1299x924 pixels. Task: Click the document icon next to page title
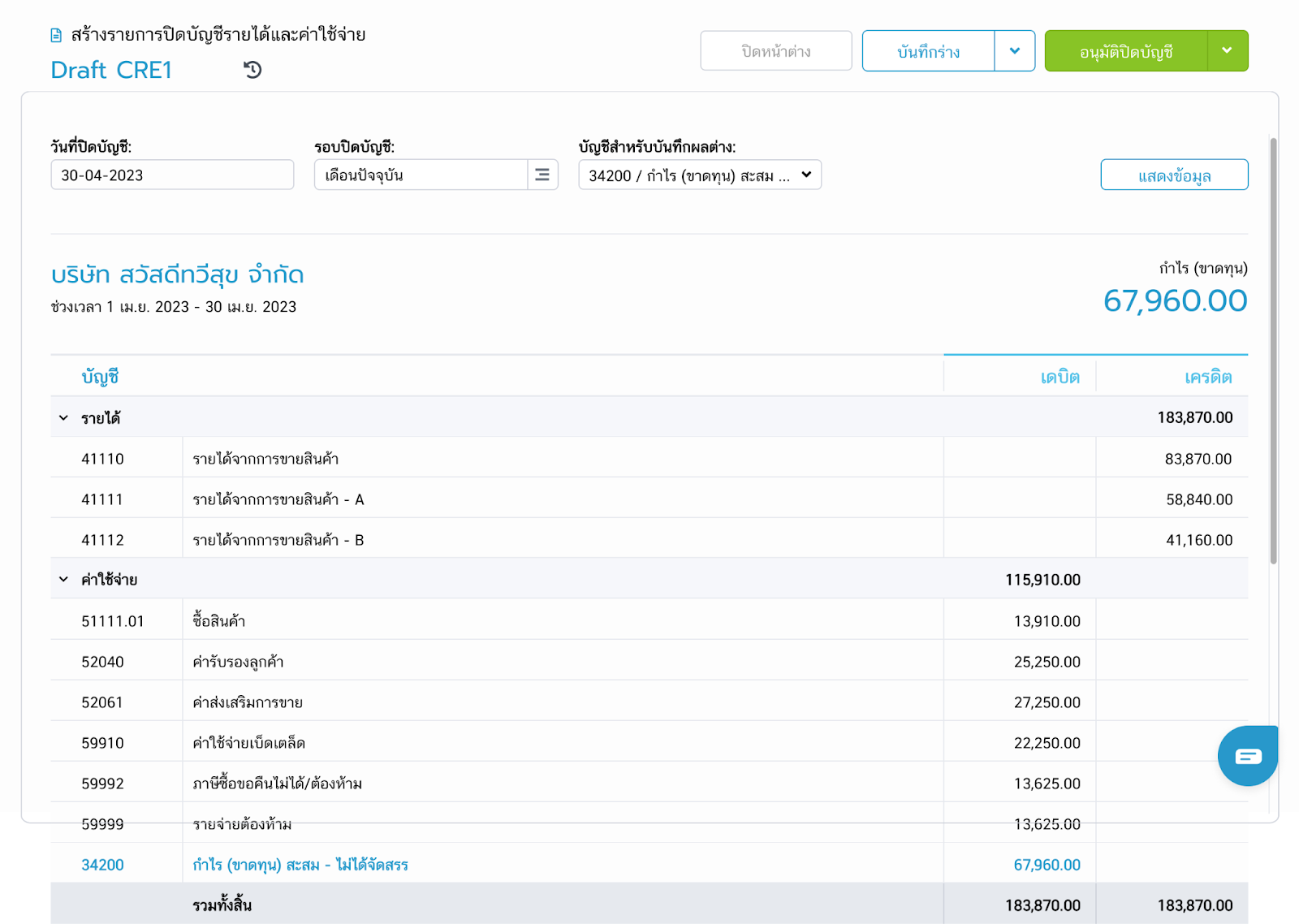[56, 35]
